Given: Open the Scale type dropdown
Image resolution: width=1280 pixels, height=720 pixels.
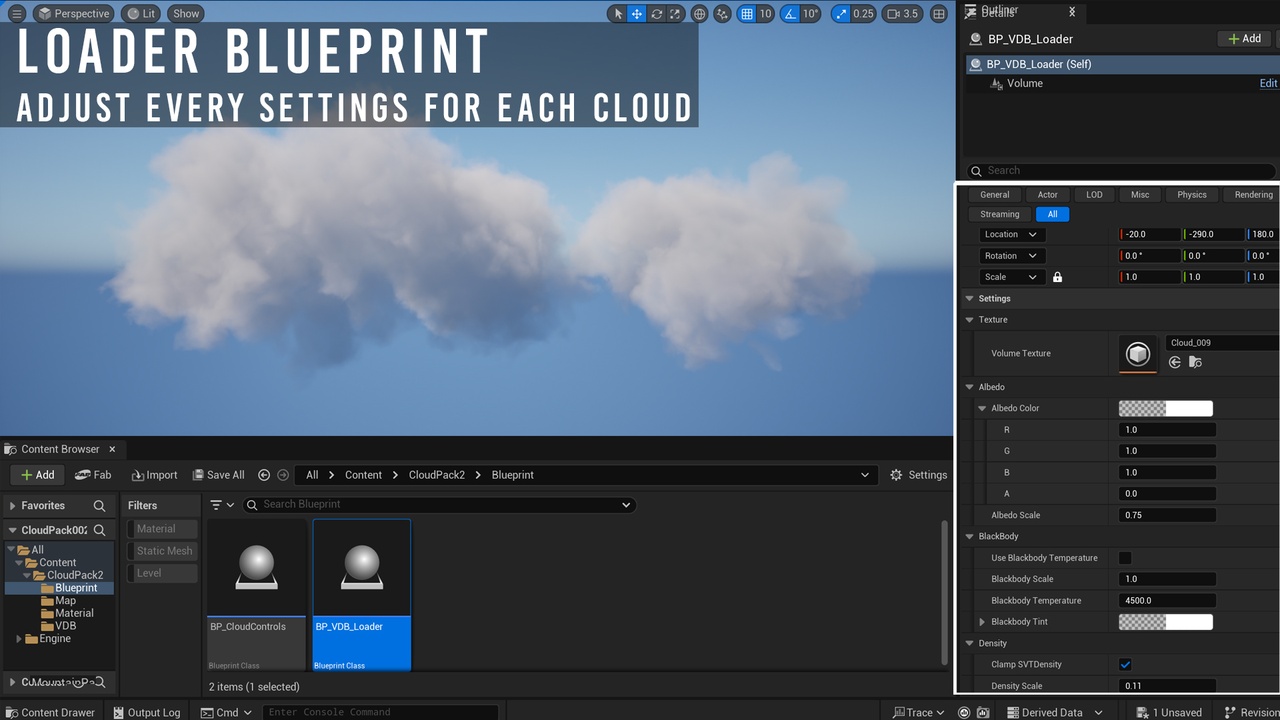Looking at the screenshot, I should pyautogui.click(x=1011, y=277).
